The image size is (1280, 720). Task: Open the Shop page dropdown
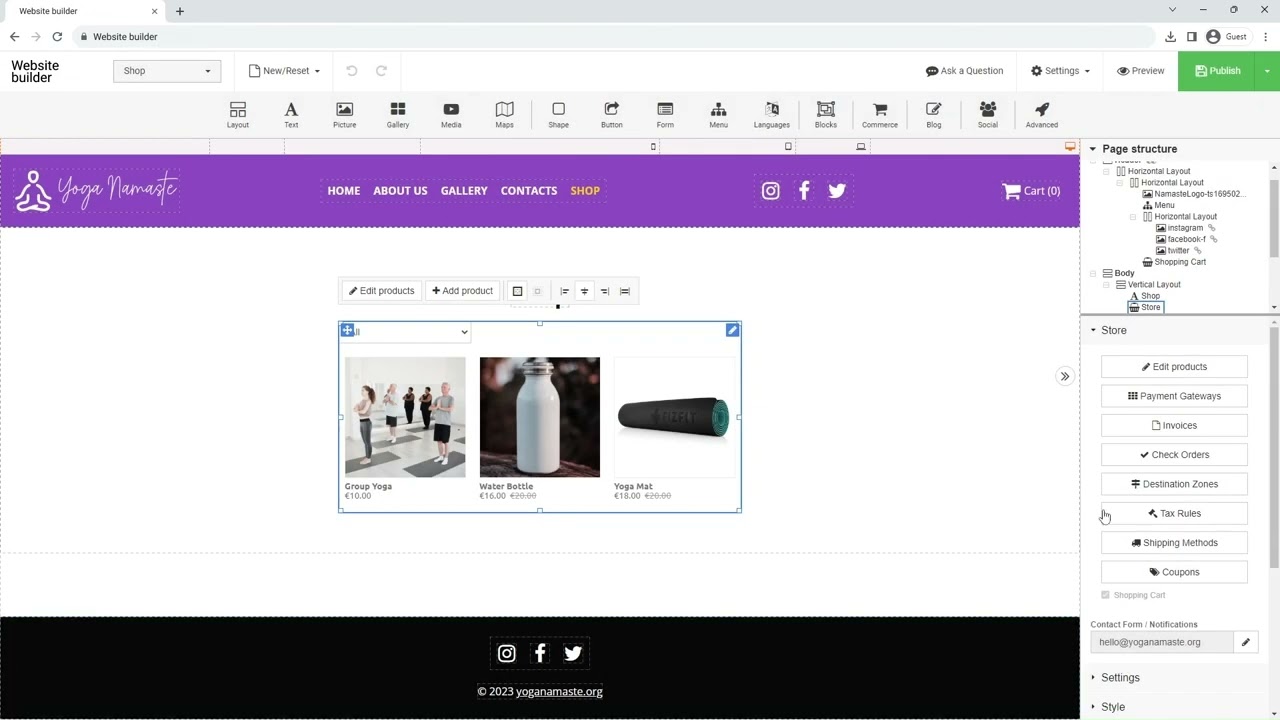click(x=167, y=71)
